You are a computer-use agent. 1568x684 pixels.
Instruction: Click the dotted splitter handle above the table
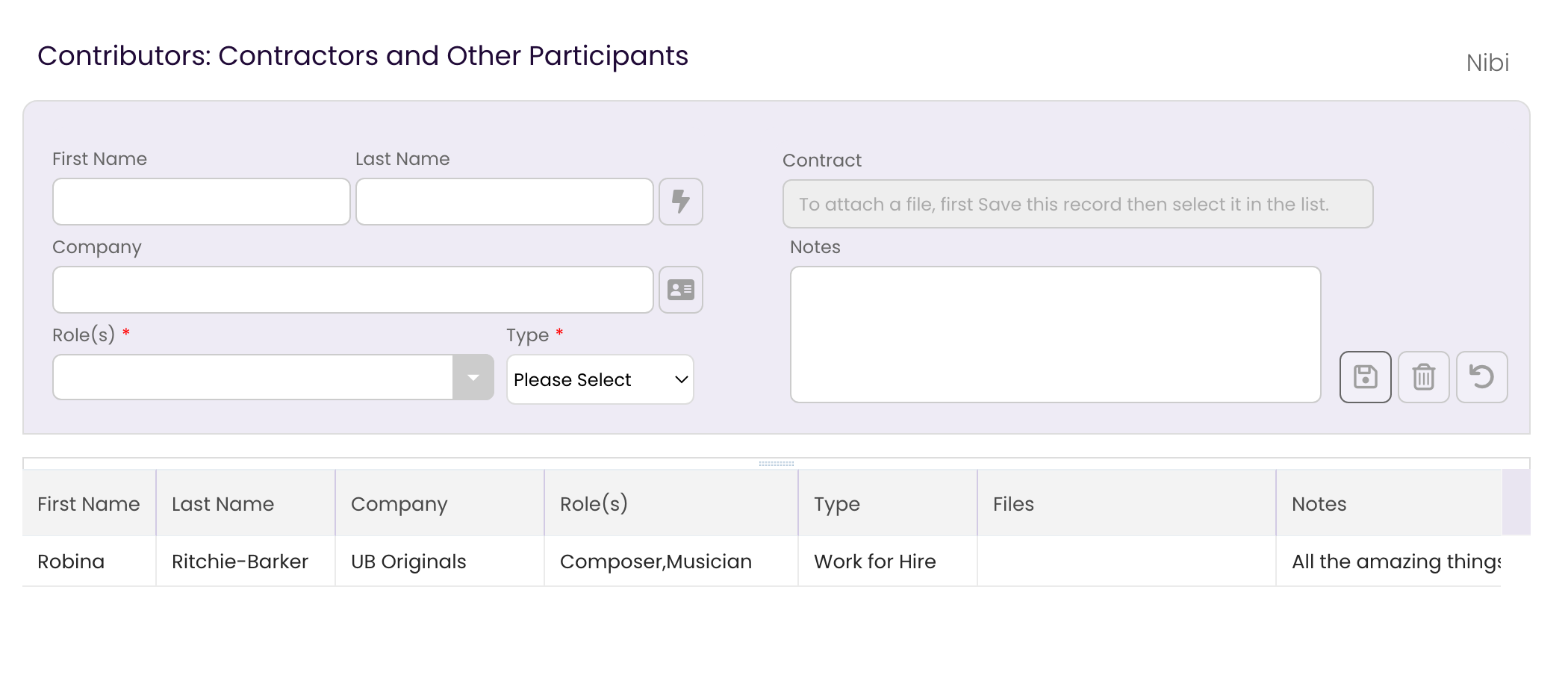pos(777,464)
